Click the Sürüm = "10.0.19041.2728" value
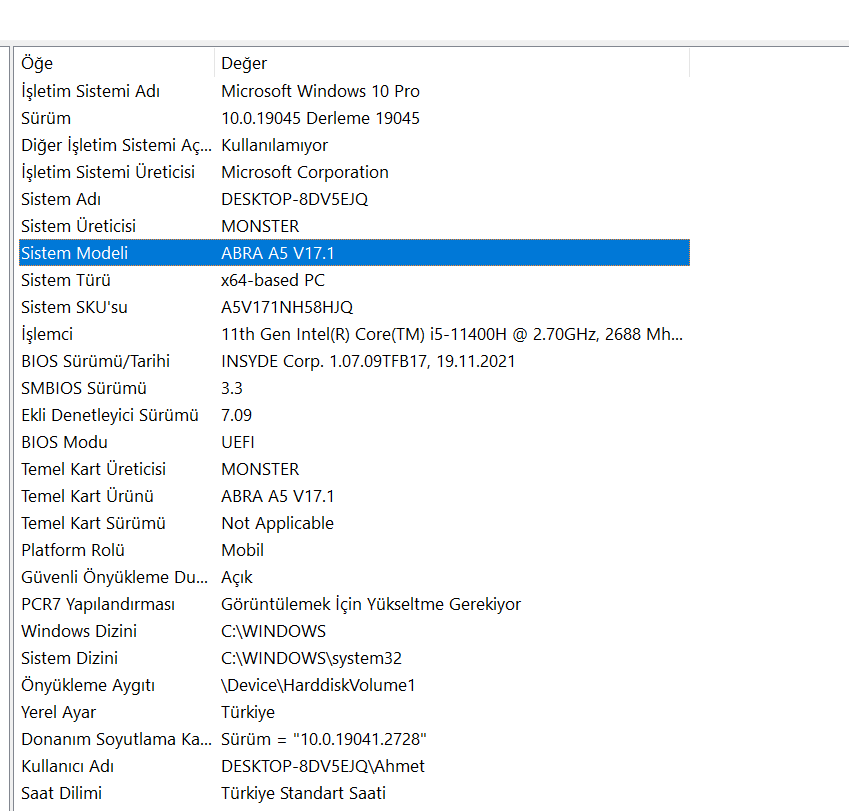The width and height of the screenshot is (849, 811). (324, 739)
